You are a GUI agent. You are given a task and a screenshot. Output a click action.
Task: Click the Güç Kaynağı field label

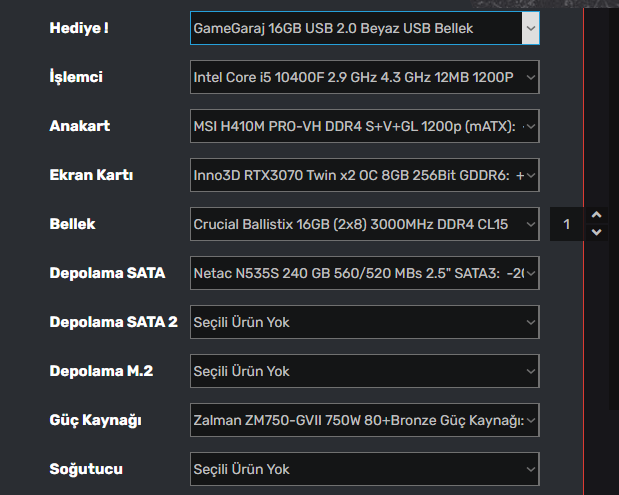click(x=95, y=420)
